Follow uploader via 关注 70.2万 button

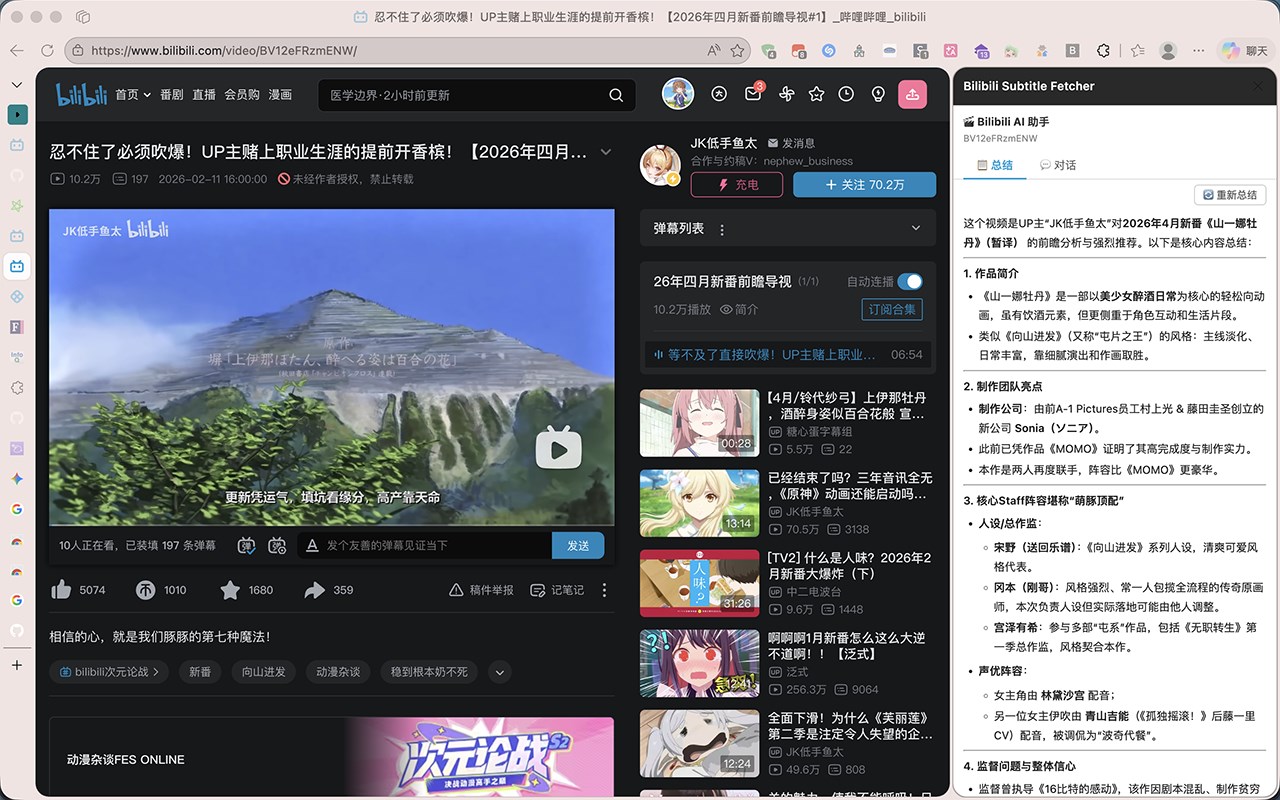pyautogui.click(x=864, y=185)
